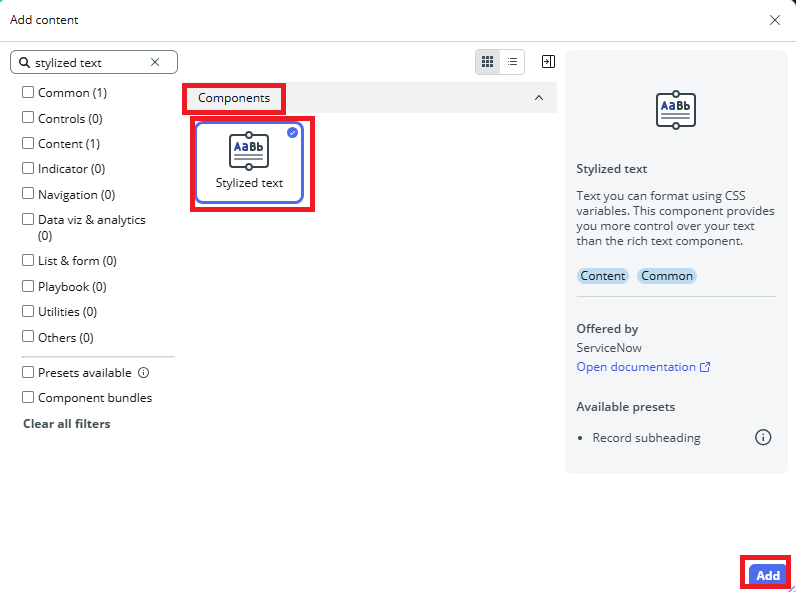This screenshot has width=796, height=592.
Task: Show info for Record subheading preset
Action: click(763, 438)
